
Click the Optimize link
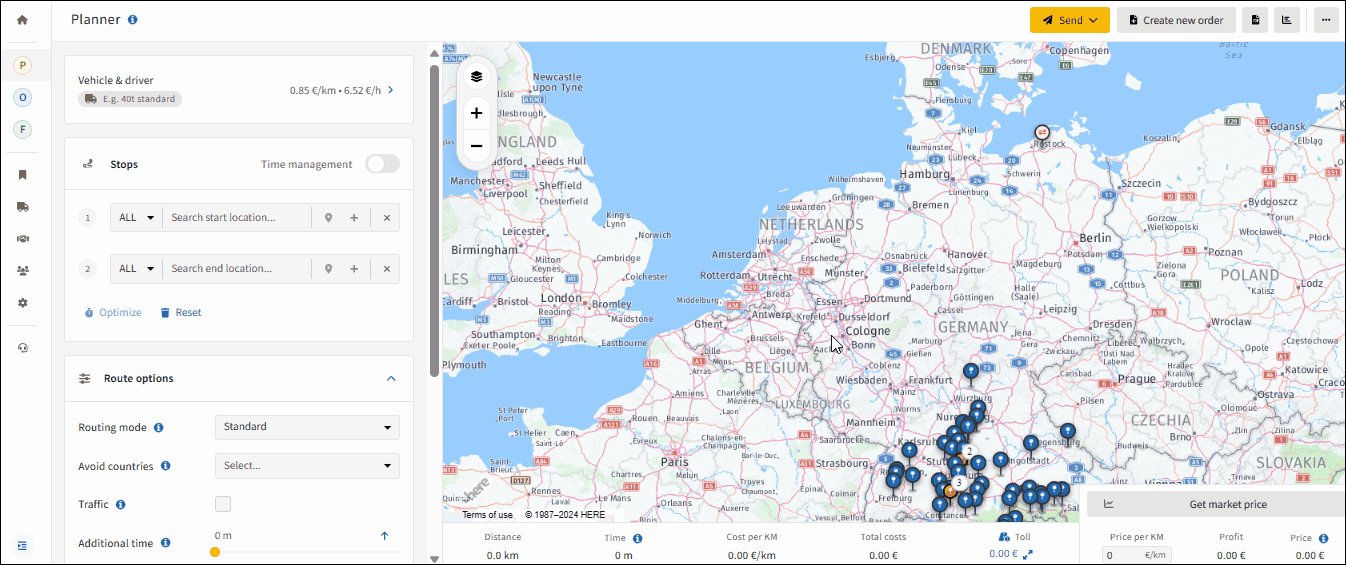112,313
